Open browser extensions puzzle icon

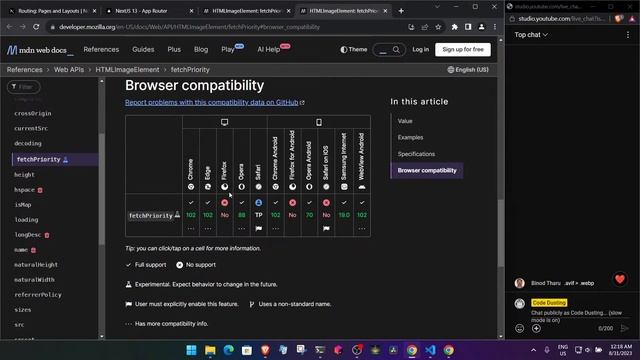454,27
